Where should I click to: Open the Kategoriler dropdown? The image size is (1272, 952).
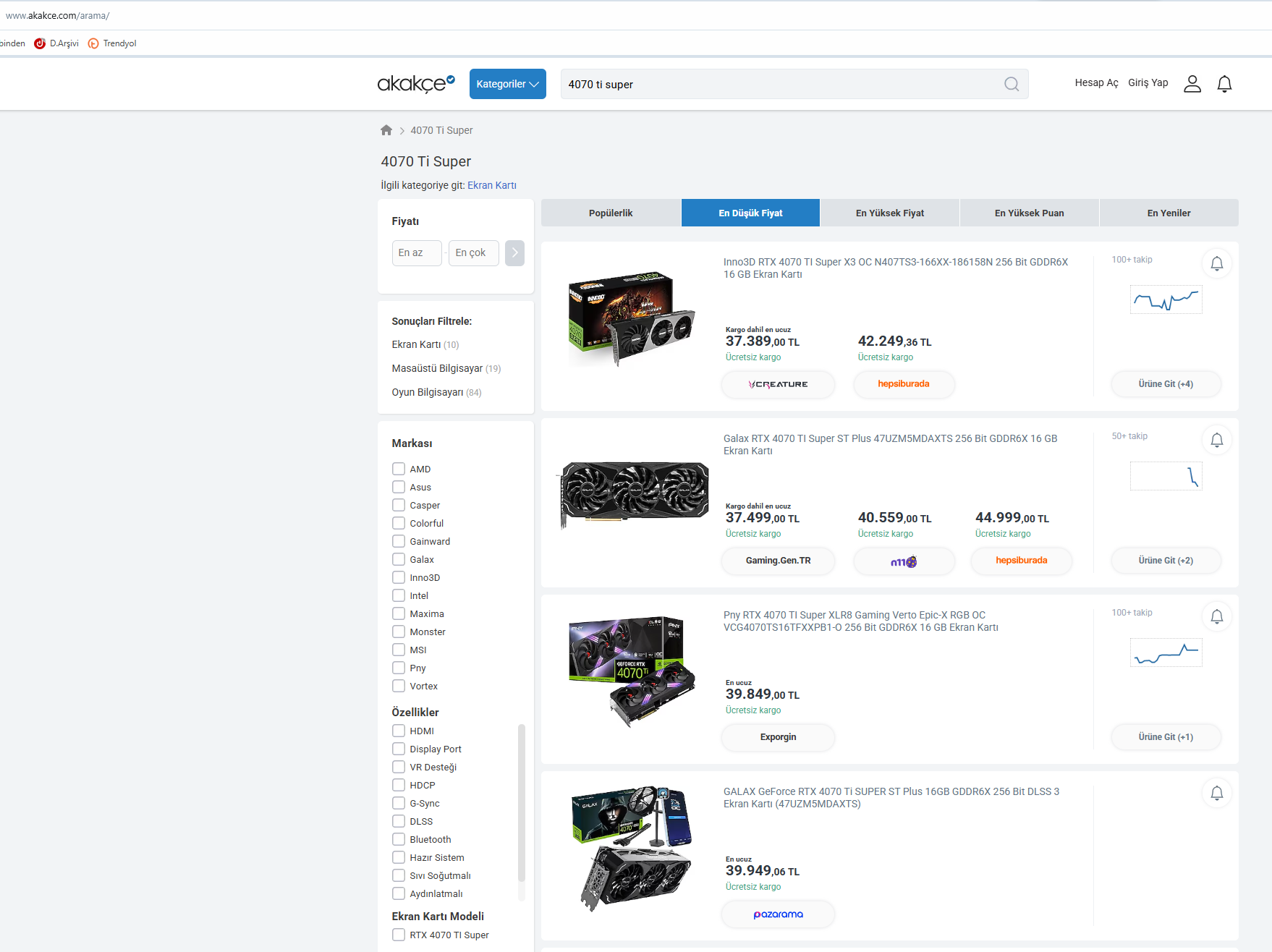point(508,84)
